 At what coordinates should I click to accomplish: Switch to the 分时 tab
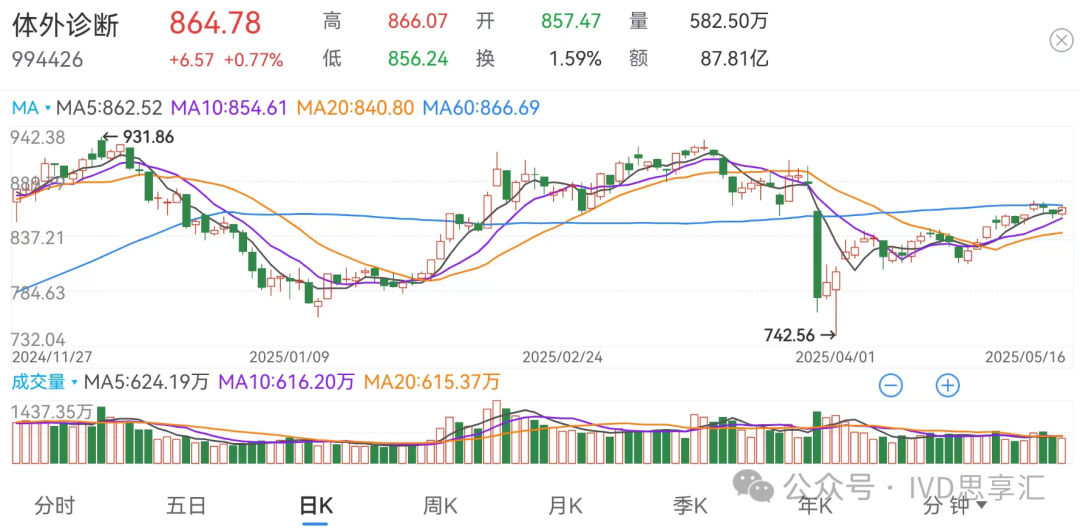click(54, 506)
